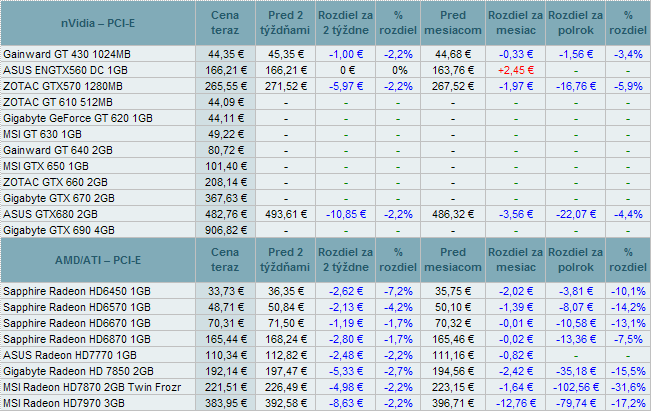Click the -3,4% half-year percentage
Viewport: 651px width, 411px height.
pyautogui.click(x=628, y=54)
